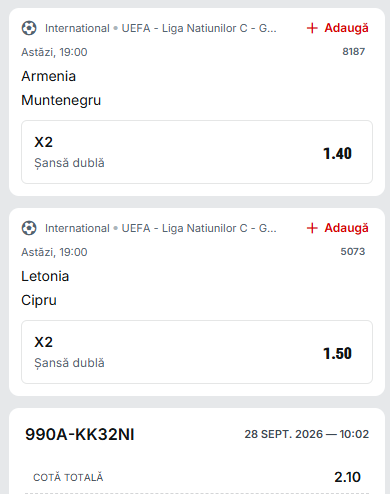Click the ticket date 28 SEPT. 2026
Image resolution: width=390 pixels, height=494 pixels.
[284, 434]
